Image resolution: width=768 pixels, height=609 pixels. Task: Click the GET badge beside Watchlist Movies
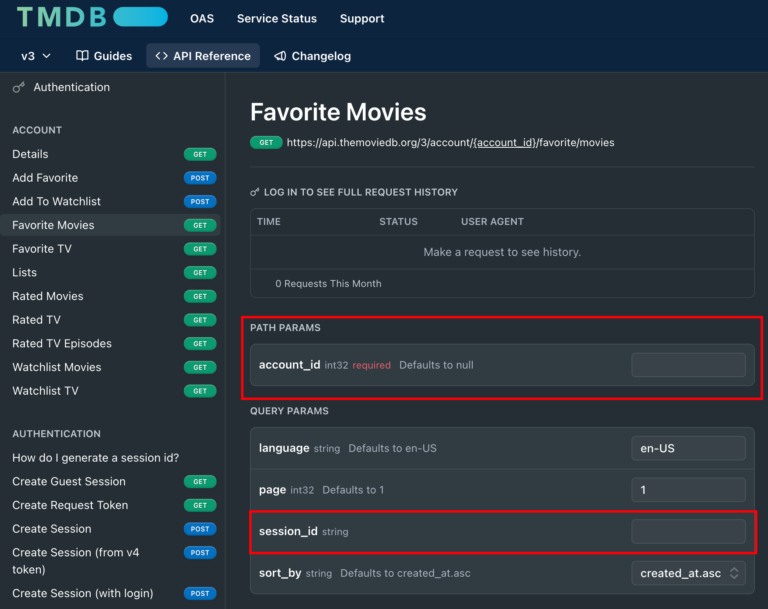point(200,367)
